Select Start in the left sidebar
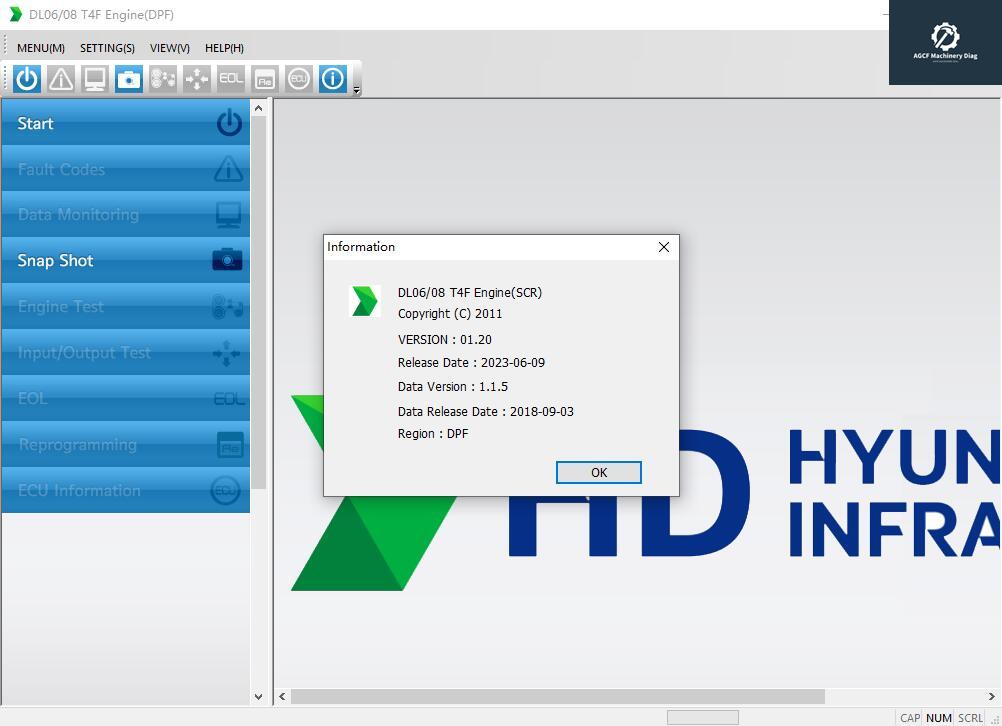 point(125,123)
